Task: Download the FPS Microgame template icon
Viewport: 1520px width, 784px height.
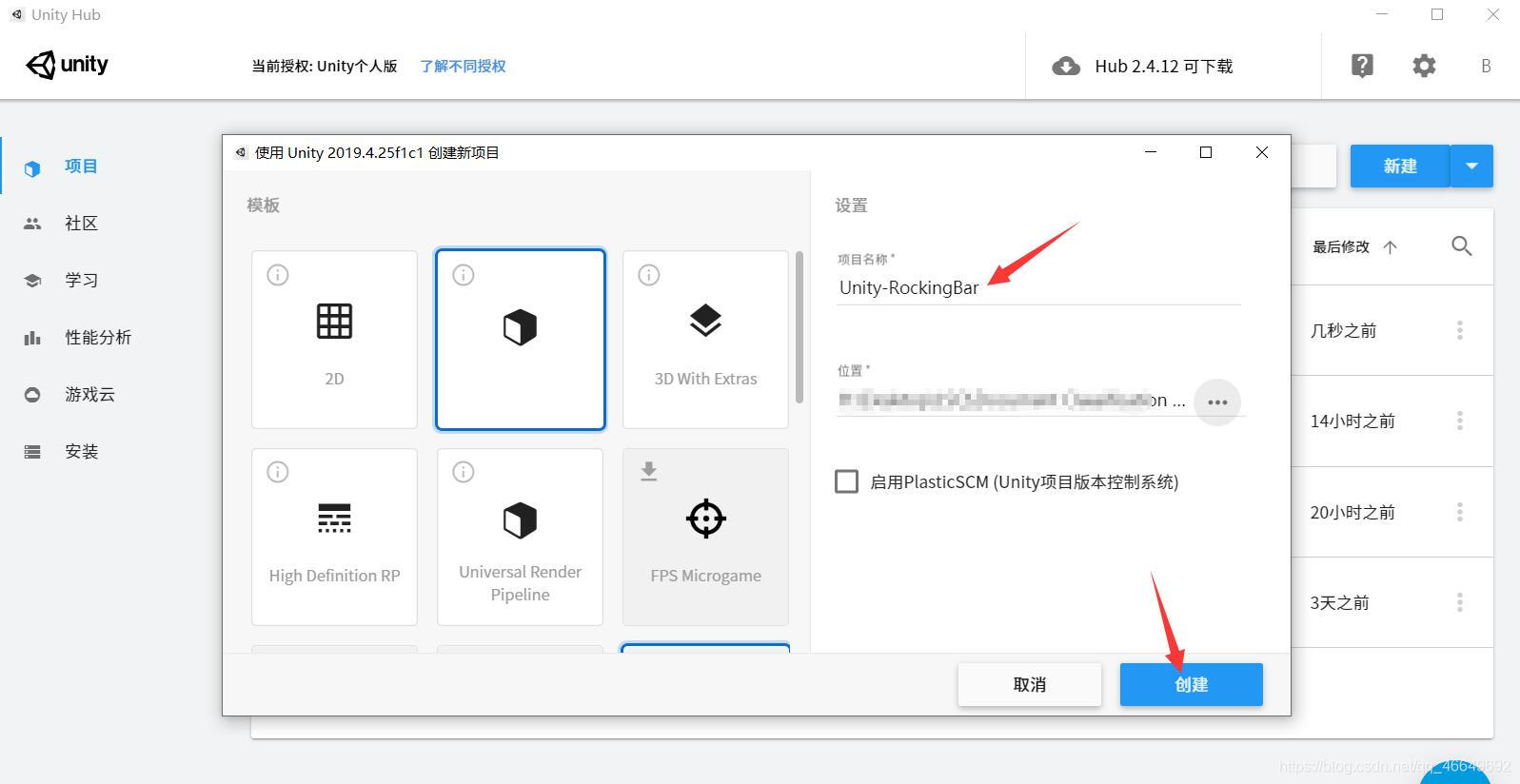Action: (649, 471)
